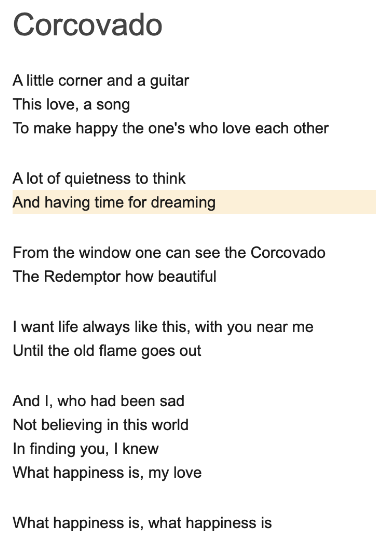Click the line 'In finding you, I knew'
Viewport: 376px width, 554px height.
(x=86, y=449)
